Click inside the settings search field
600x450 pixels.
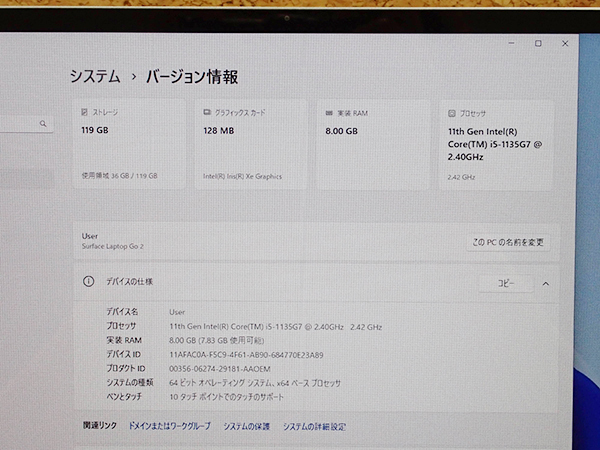click(20, 124)
